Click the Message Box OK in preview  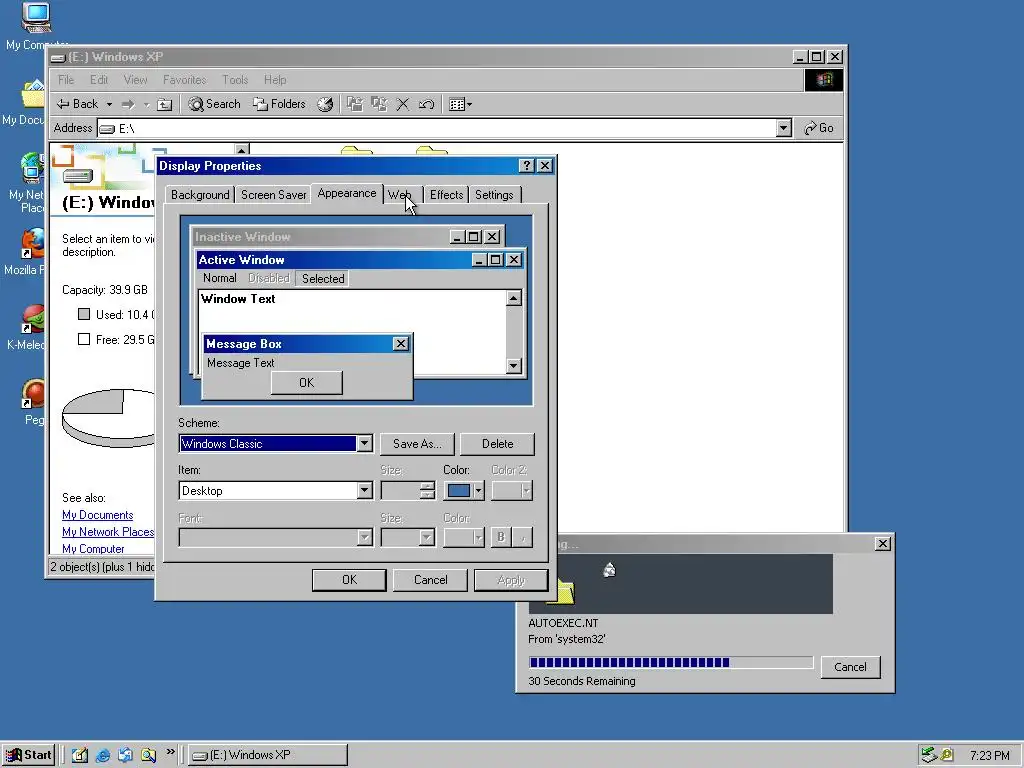307,383
